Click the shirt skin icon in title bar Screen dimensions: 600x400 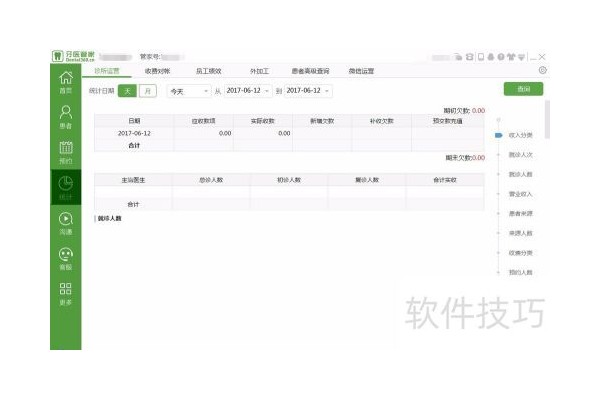pos(511,57)
